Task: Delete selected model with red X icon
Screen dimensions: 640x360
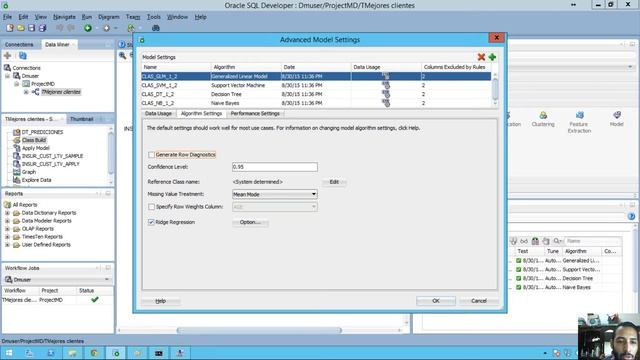Action: pyautogui.click(x=481, y=57)
